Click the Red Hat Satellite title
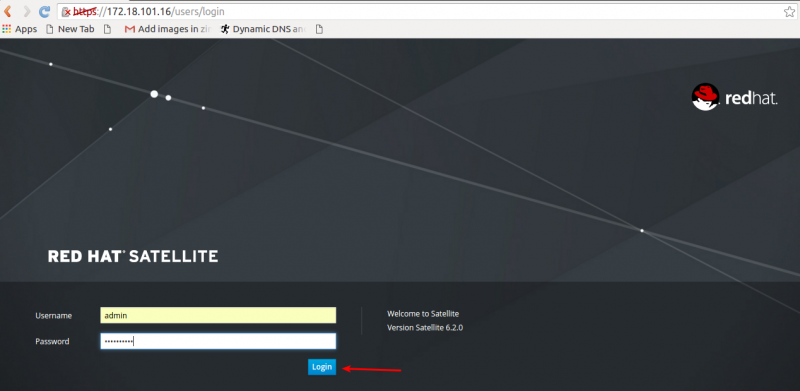The height and width of the screenshot is (391, 800). click(x=133, y=256)
